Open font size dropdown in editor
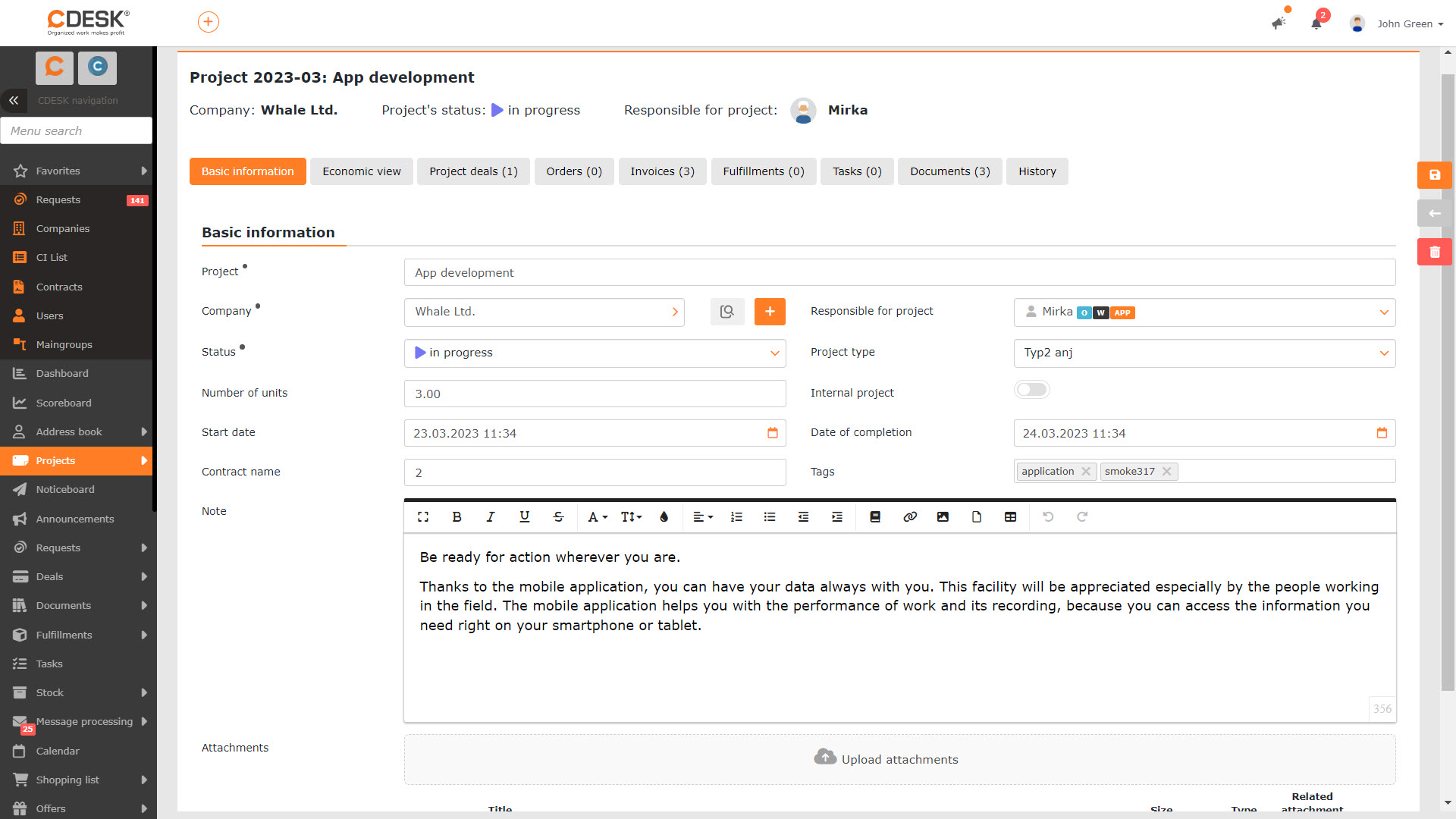The width and height of the screenshot is (1456, 819). tap(631, 517)
